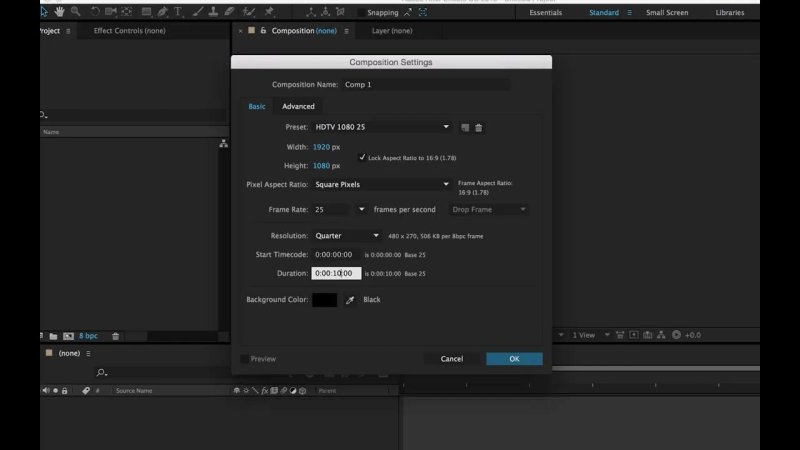The image size is (800, 450).
Task: Open Pixel Aspect Ratio Square Pixels dropdown
Action: pyautogui.click(x=382, y=185)
